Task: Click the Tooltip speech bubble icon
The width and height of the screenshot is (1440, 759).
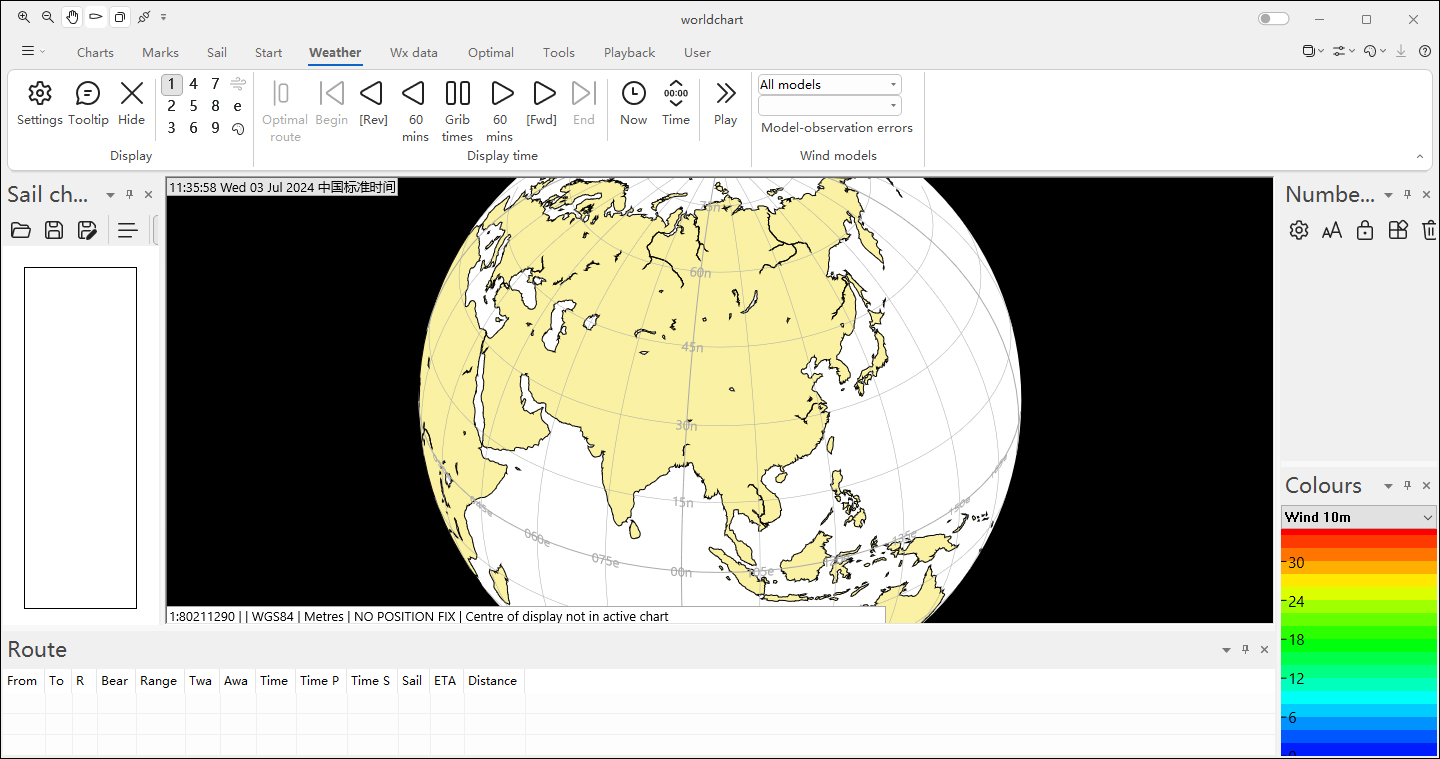Action: (88, 95)
